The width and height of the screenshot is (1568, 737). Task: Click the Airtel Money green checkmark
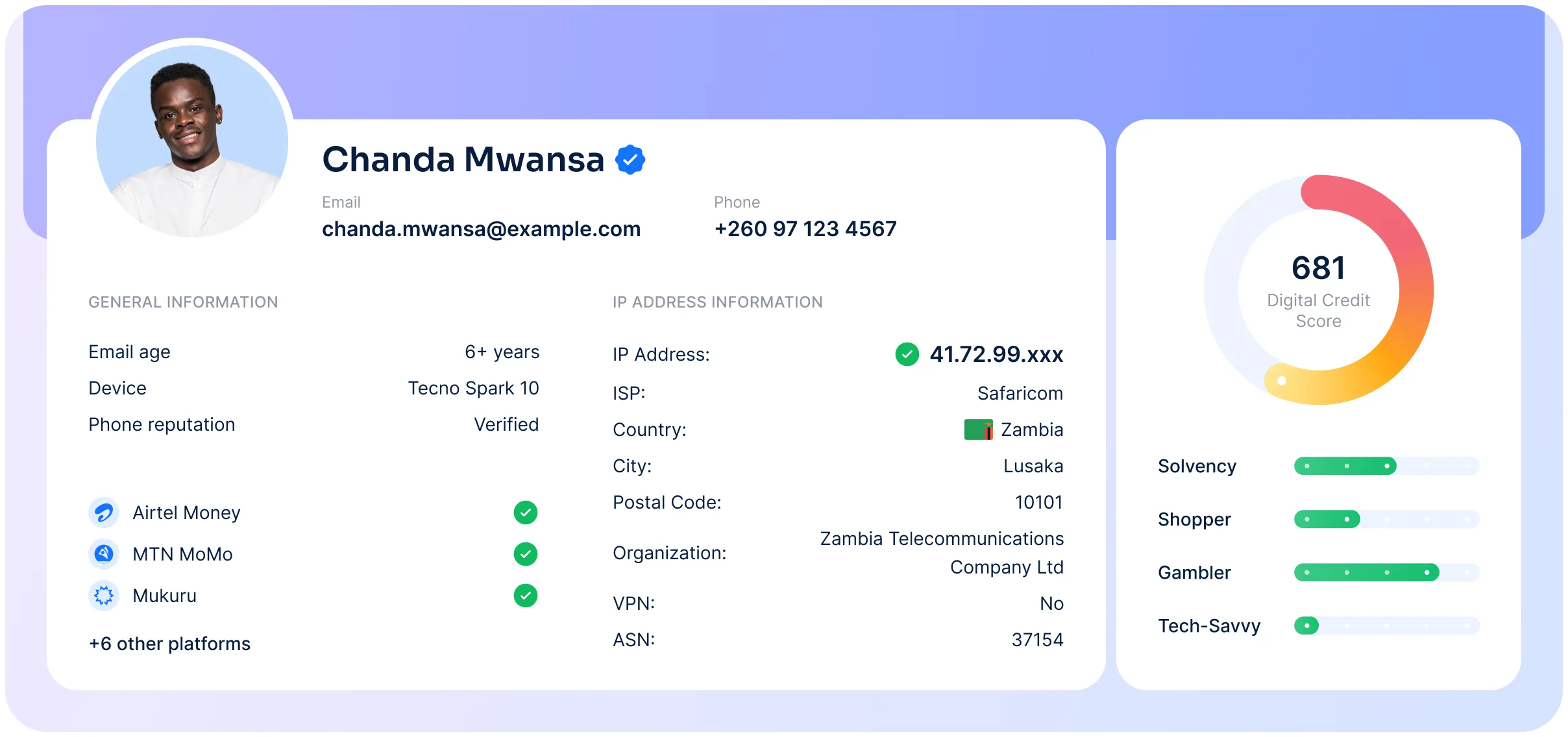coord(526,513)
